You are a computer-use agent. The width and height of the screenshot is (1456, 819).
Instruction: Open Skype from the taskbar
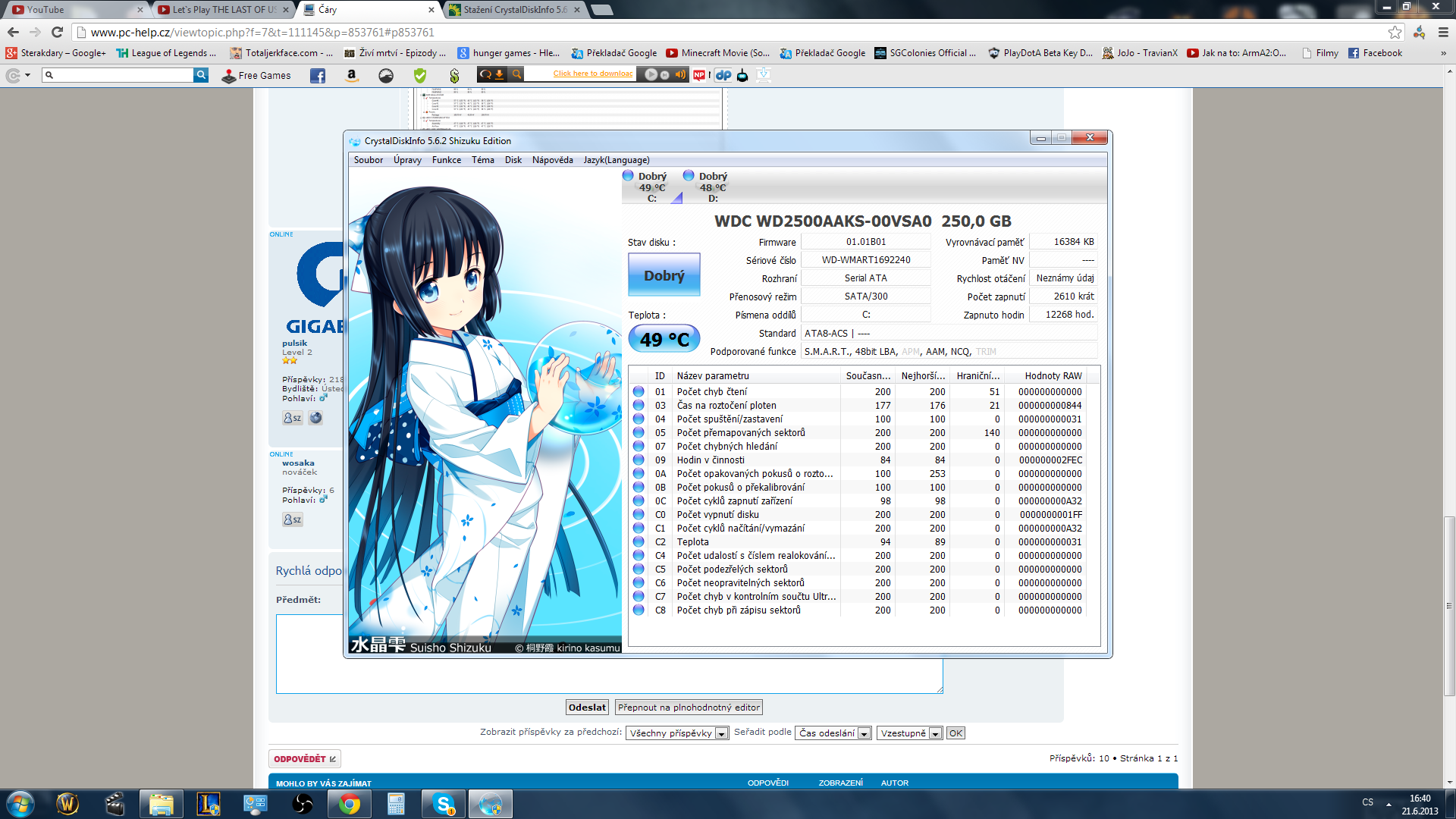pyautogui.click(x=444, y=804)
